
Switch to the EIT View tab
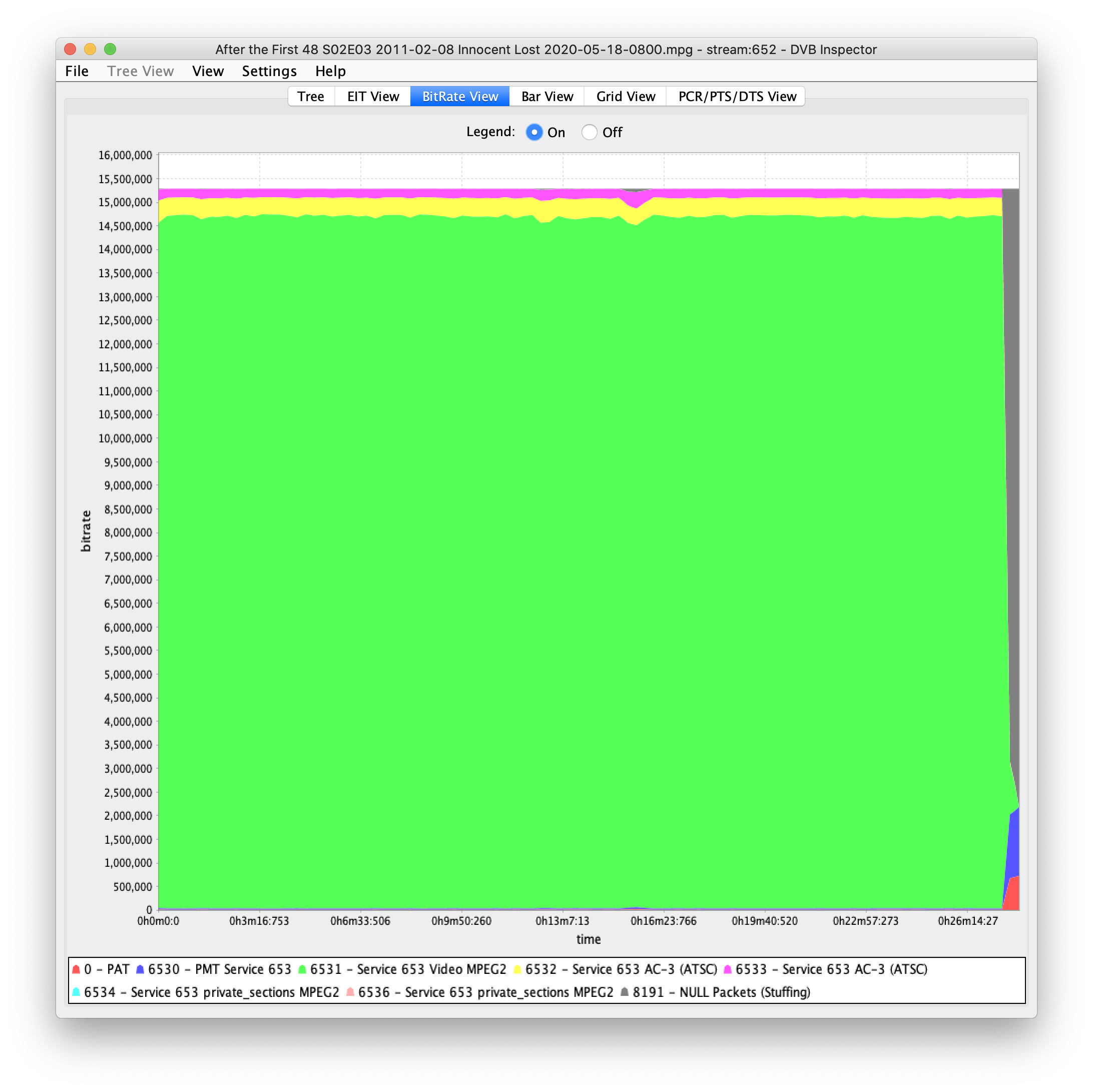(x=373, y=97)
